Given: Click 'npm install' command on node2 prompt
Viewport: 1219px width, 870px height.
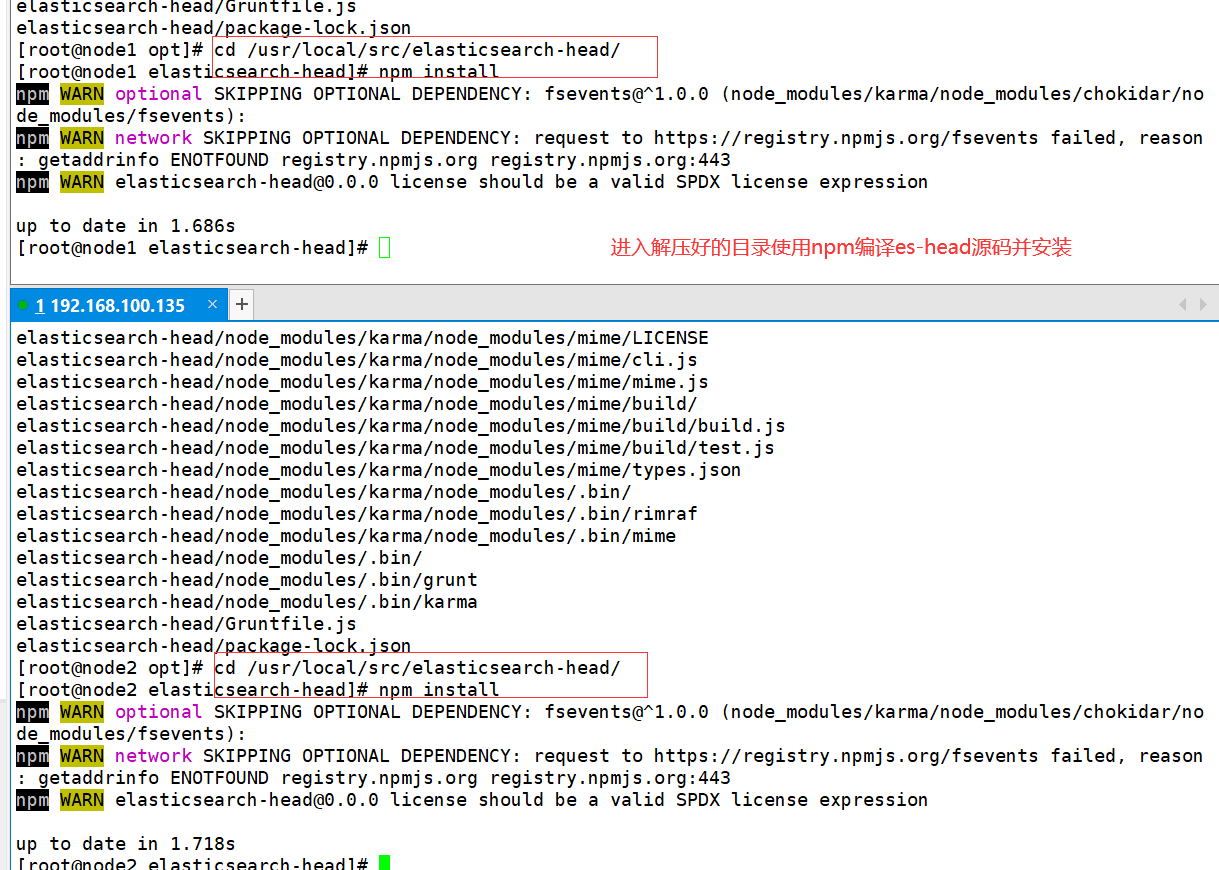Looking at the screenshot, I should coord(439,690).
